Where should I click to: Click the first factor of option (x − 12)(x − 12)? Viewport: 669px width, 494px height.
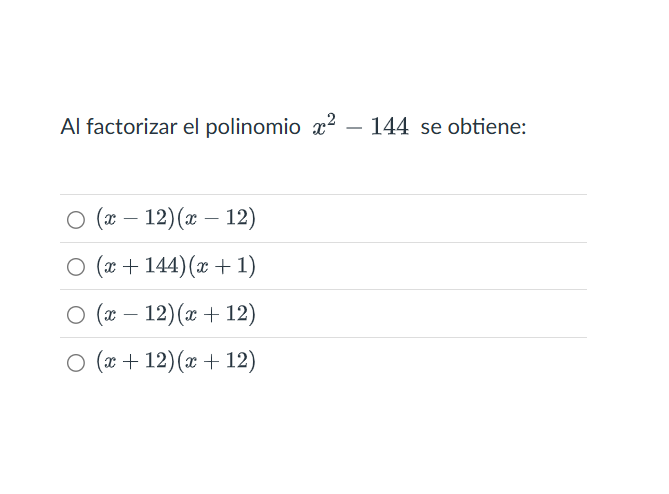click(x=135, y=218)
